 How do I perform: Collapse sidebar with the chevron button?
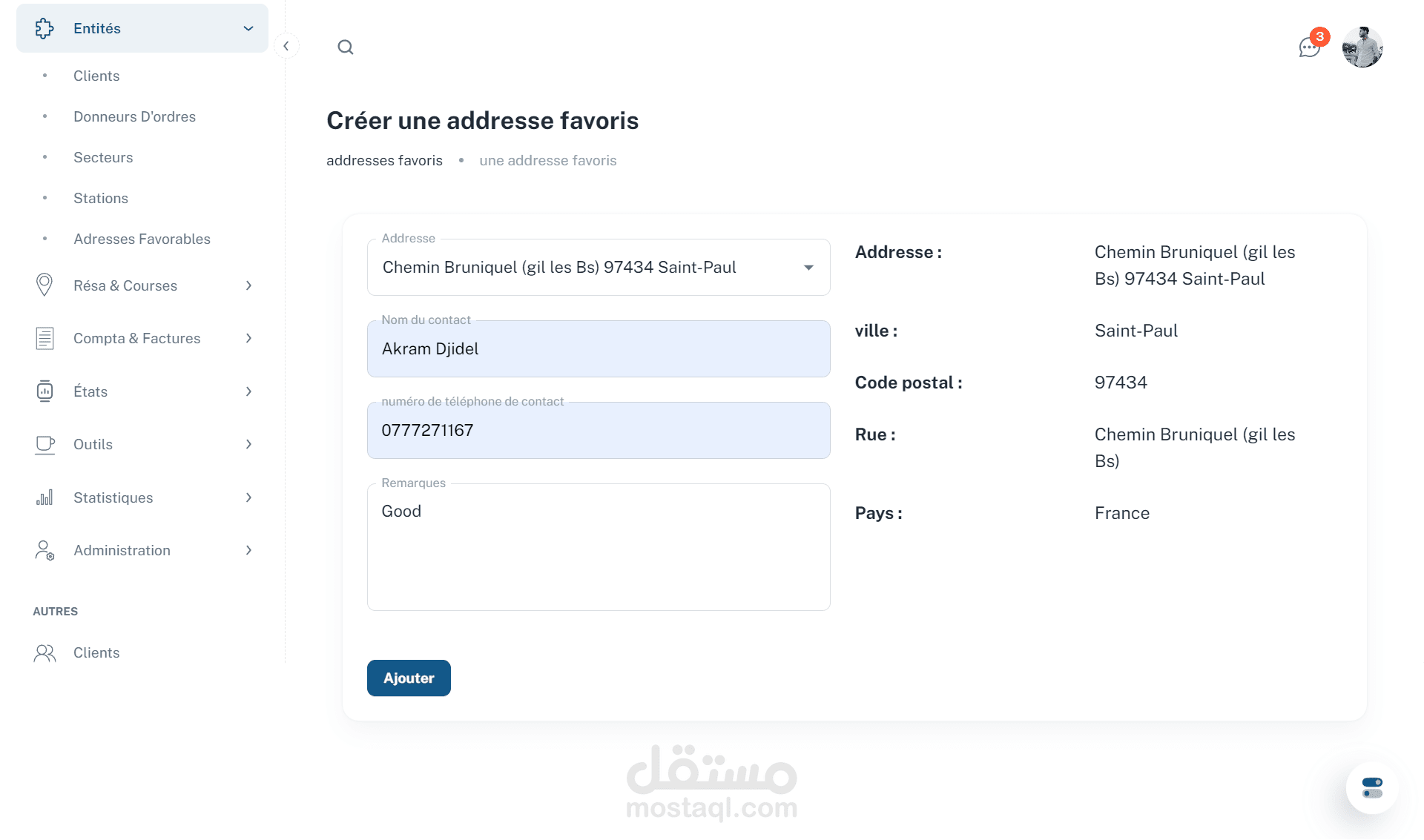pyautogui.click(x=286, y=46)
